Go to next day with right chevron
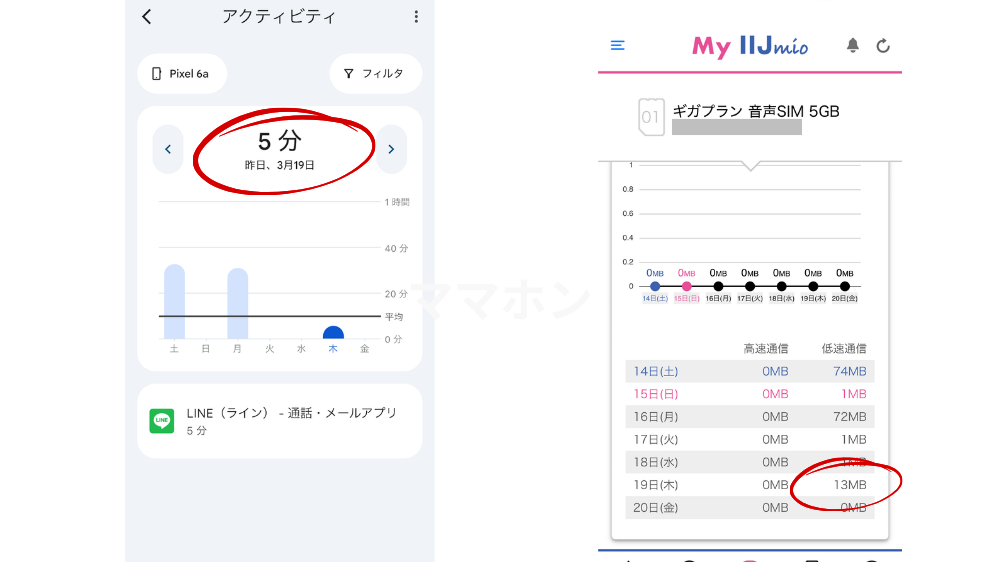1000x562 pixels. (391, 149)
